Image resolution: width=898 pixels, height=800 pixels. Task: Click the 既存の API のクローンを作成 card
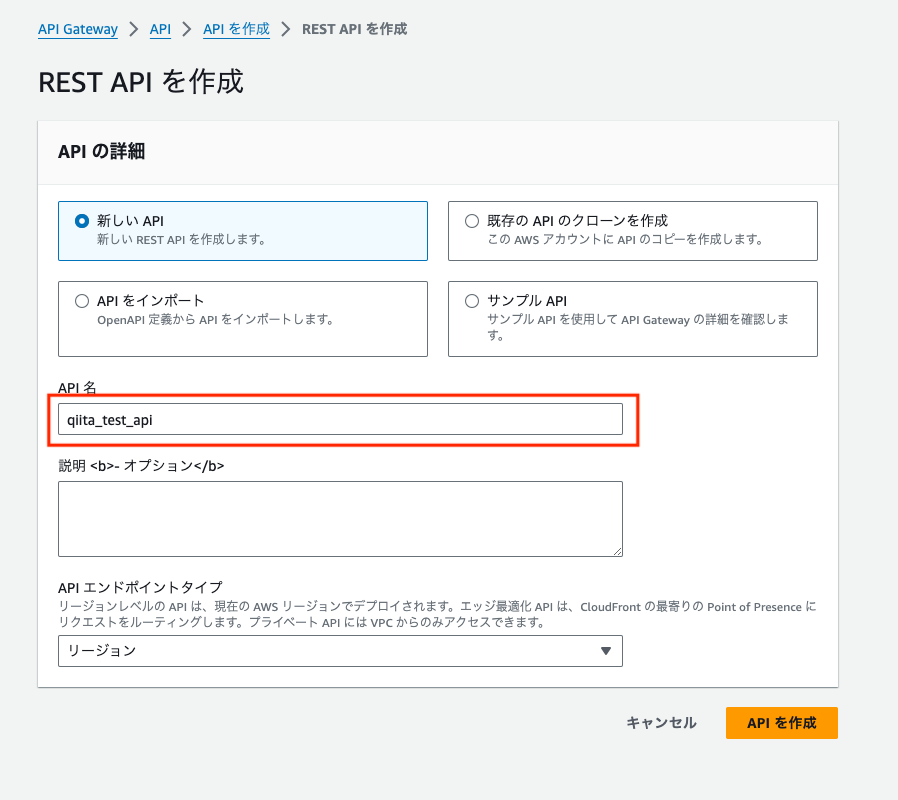click(x=633, y=230)
